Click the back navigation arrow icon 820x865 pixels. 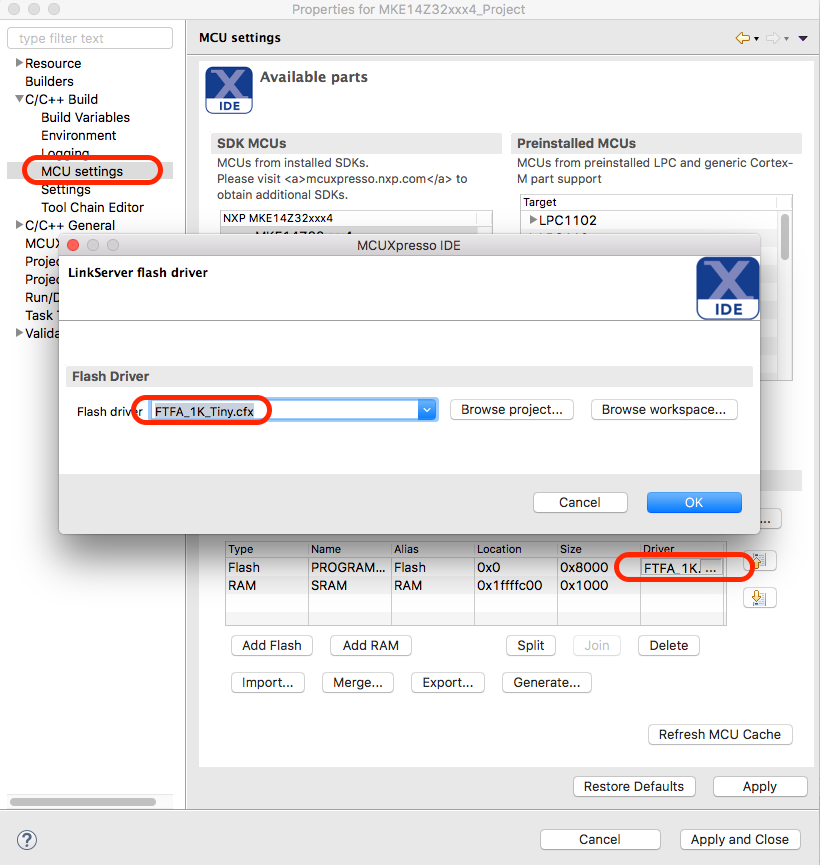[743, 38]
